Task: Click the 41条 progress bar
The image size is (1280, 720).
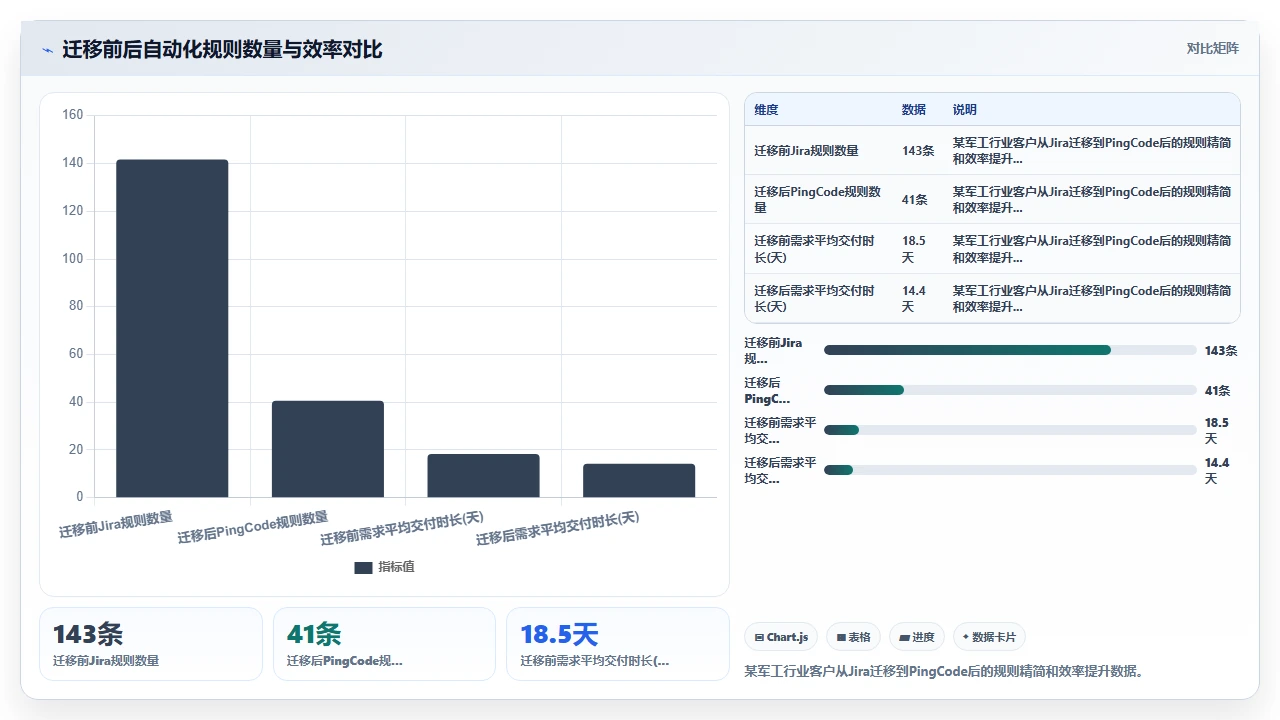Action: pyautogui.click(x=1010, y=390)
